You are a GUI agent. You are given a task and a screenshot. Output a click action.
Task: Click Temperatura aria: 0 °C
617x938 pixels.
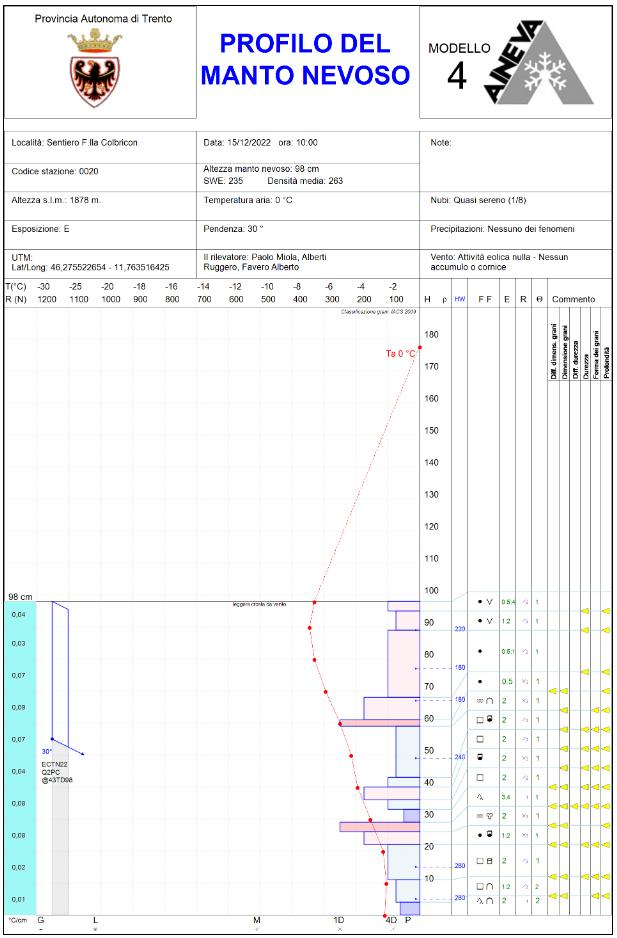(248, 200)
